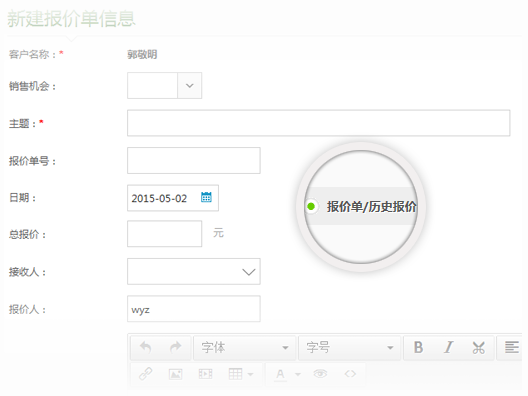Click the font color A icon
528x396 pixels.
coord(280,374)
